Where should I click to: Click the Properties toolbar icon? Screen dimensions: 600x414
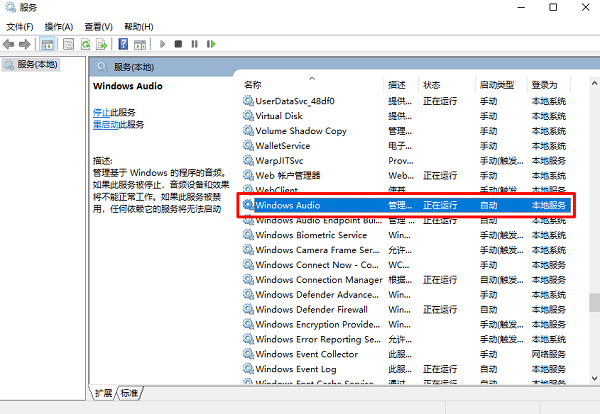point(68,44)
